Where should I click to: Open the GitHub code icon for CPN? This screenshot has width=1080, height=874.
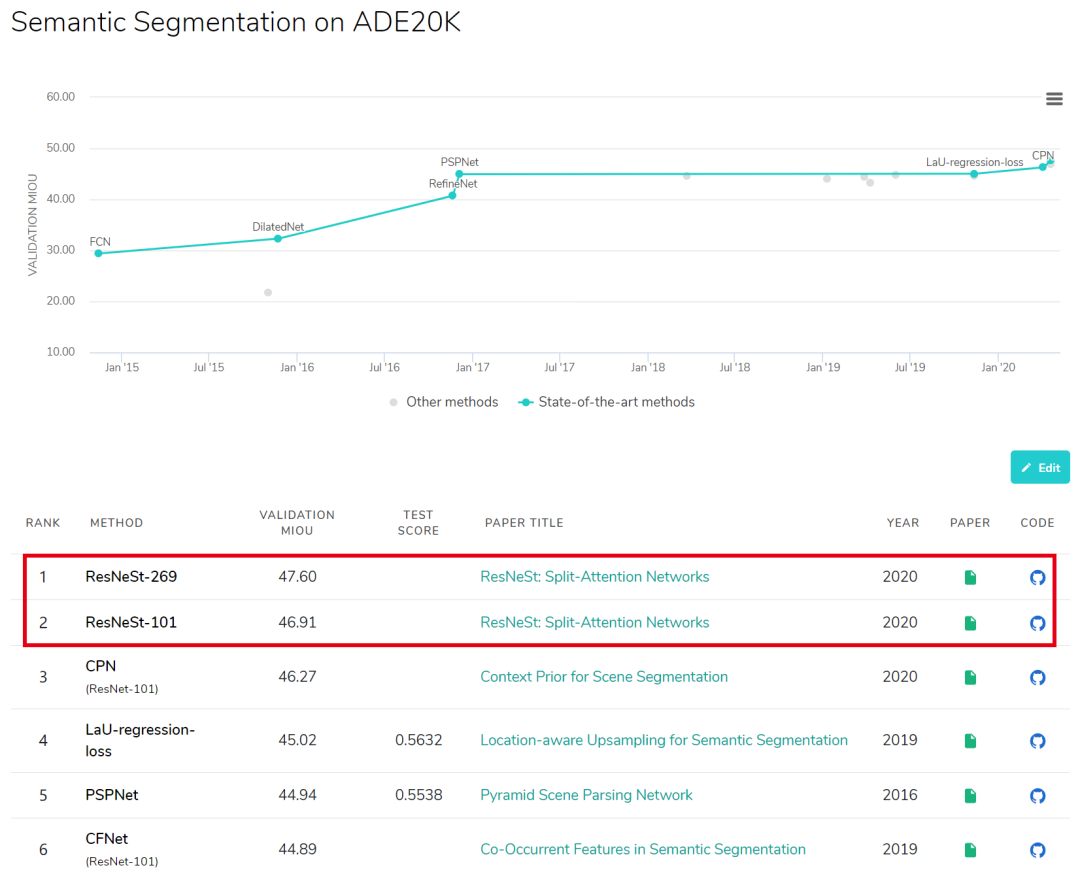1037,677
